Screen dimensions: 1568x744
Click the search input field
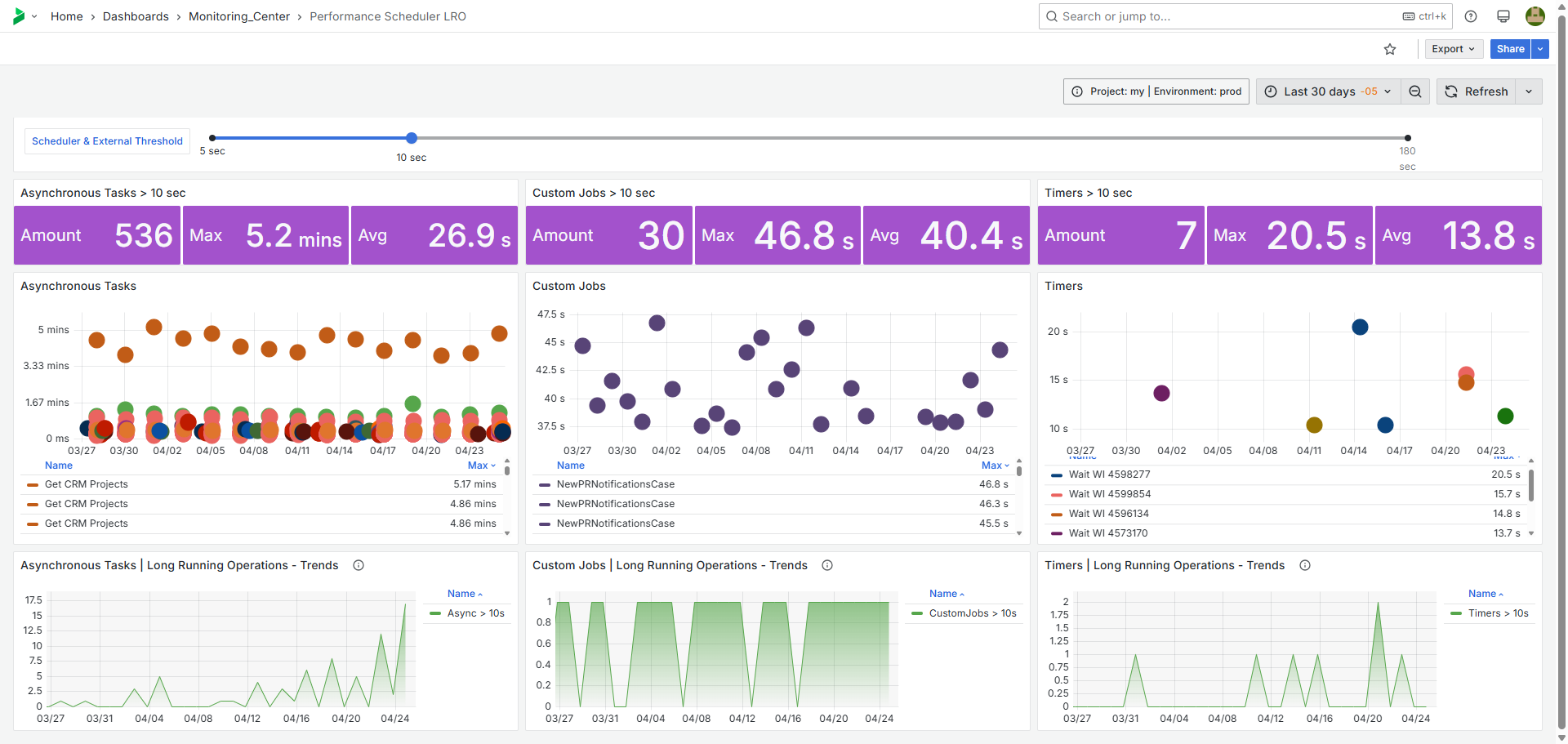pyautogui.click(x=1184, y=16)
